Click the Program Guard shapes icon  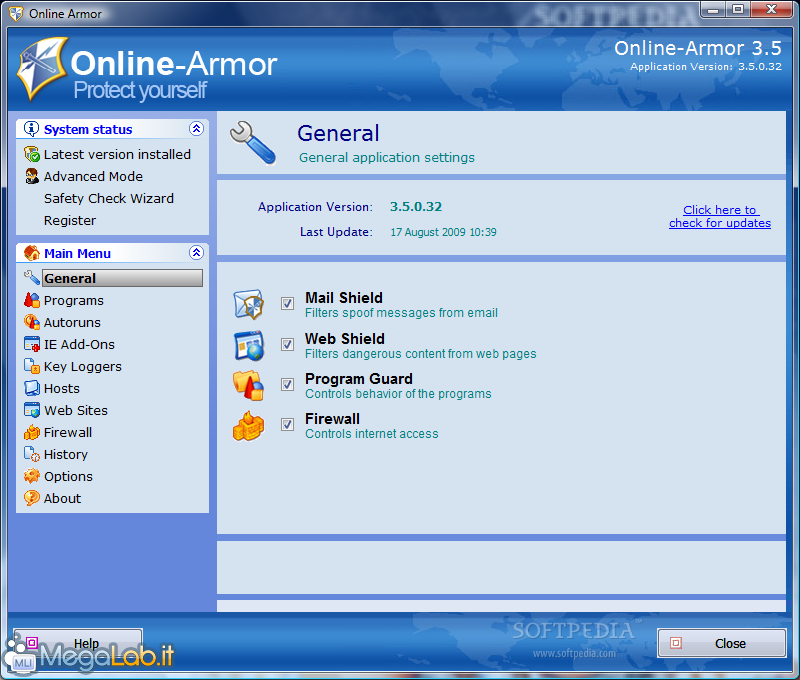pos(248,385)
